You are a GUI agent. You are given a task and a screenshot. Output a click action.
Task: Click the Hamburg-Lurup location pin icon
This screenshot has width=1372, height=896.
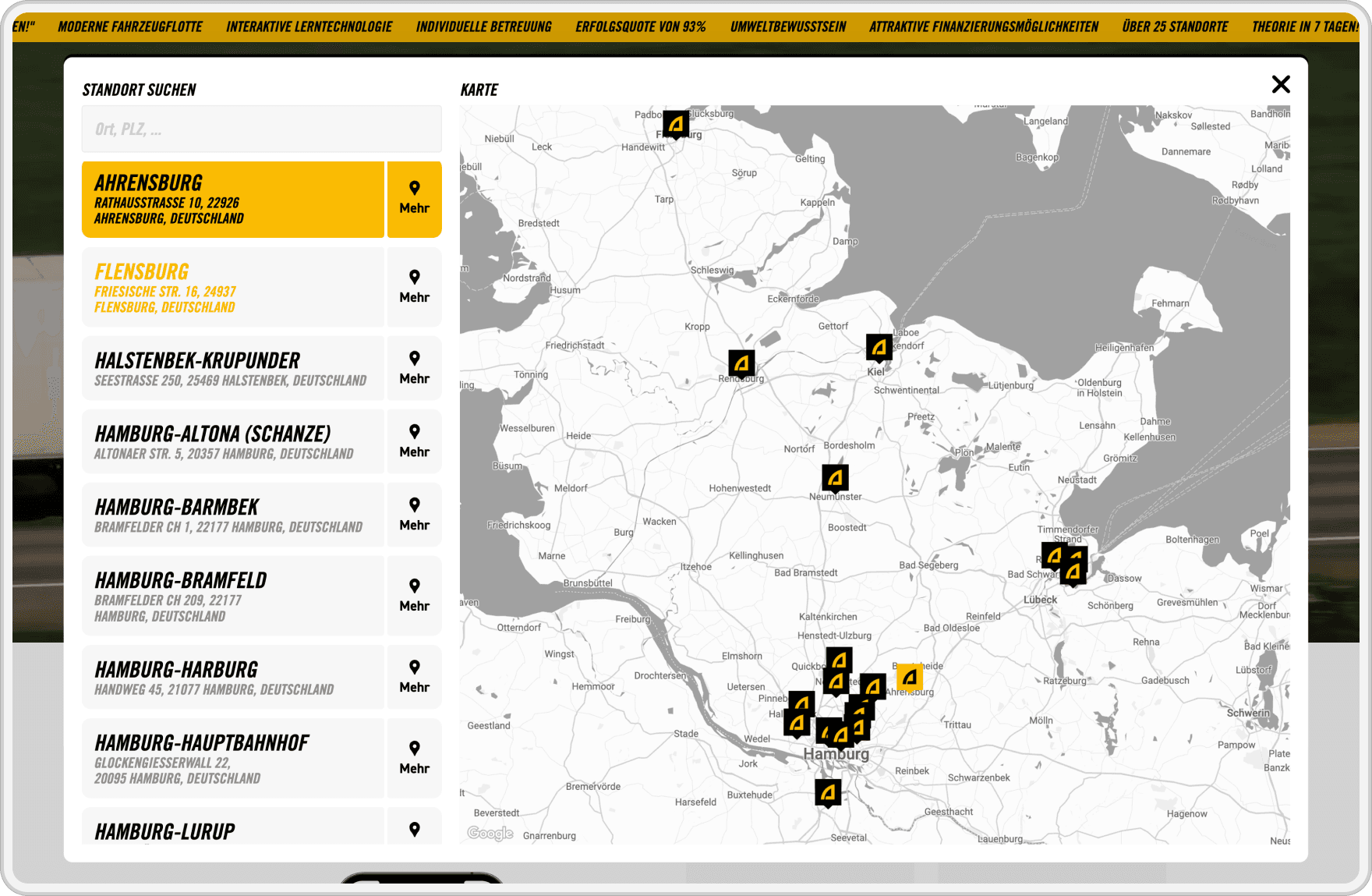pyautogui.click(x=414, y=830)
